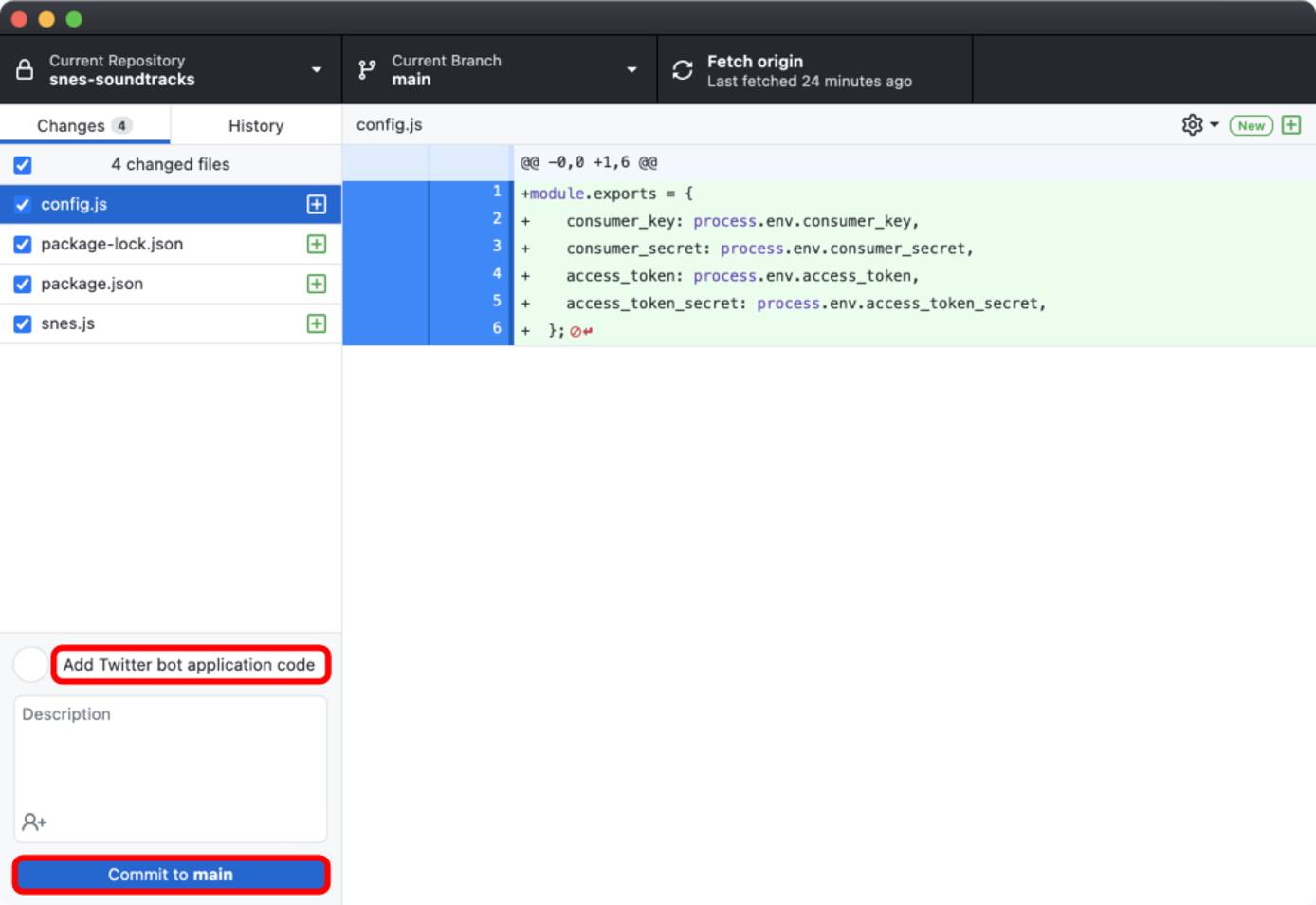1316x905 pixels.
Task: Open the Current Repository dropdown
Action: 316,69
